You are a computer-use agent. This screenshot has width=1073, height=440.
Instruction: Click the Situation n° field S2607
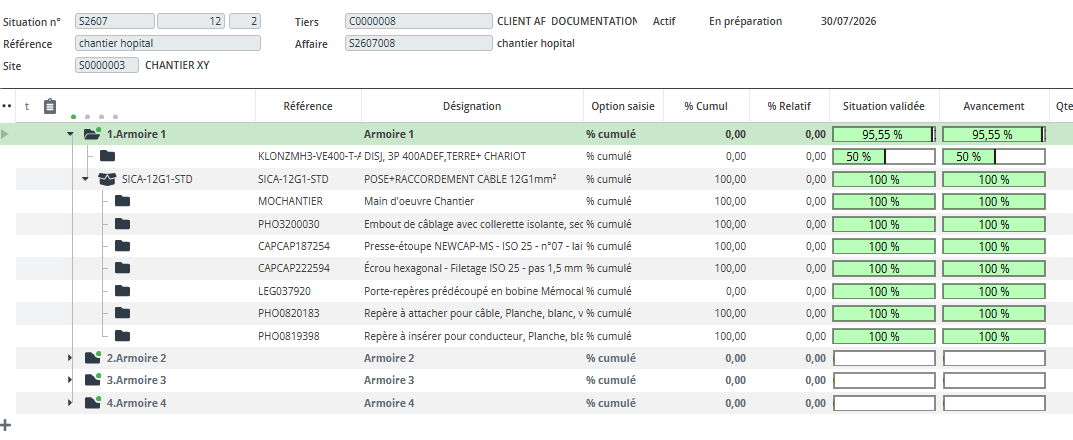(115, 21)
